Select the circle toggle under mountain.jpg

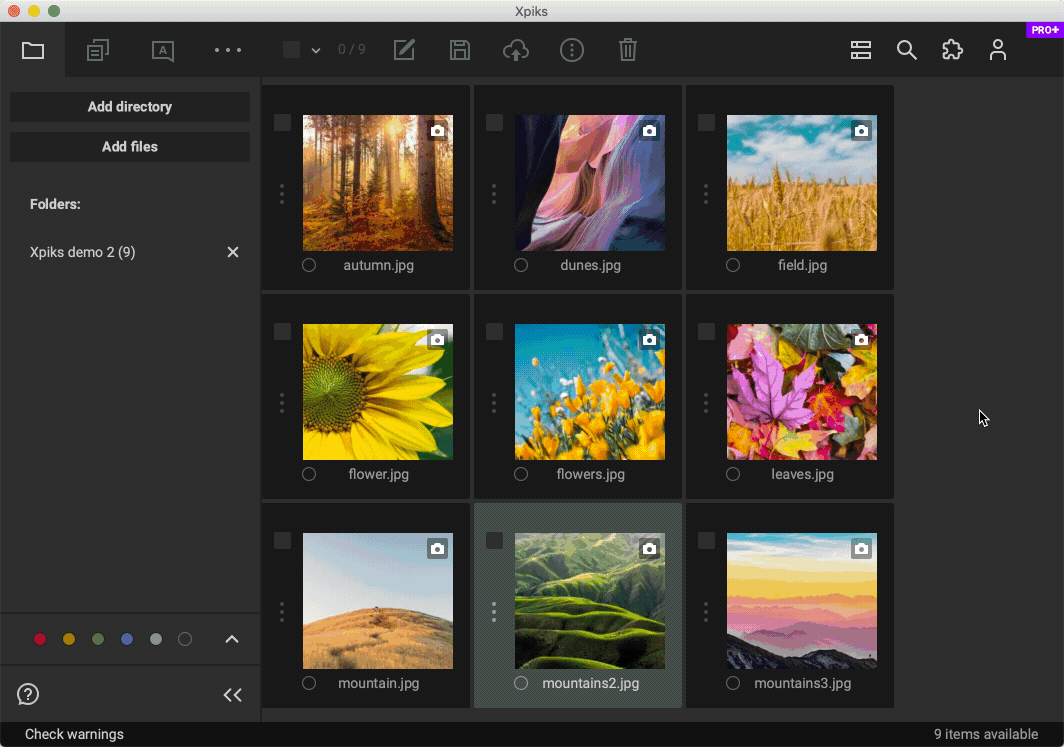click(x=309, y=683)
